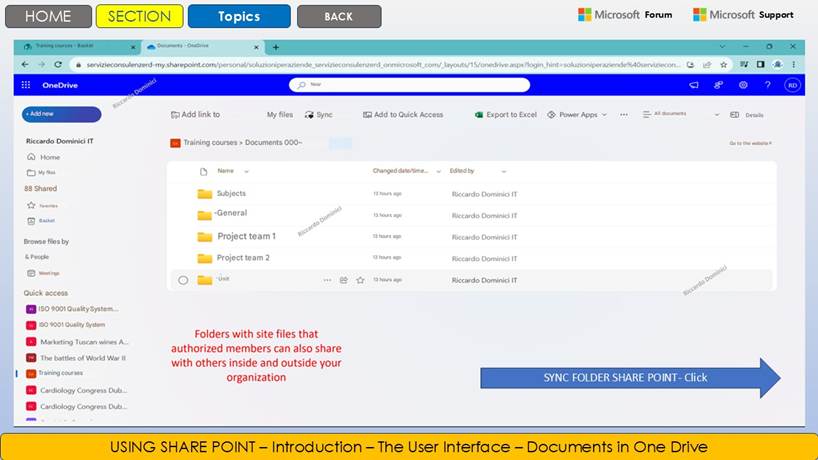Image resolution: width=818 pixels, height=460 pixels.
Task: Open the Subjects folder icon
Action: click(x=204, y=194)
